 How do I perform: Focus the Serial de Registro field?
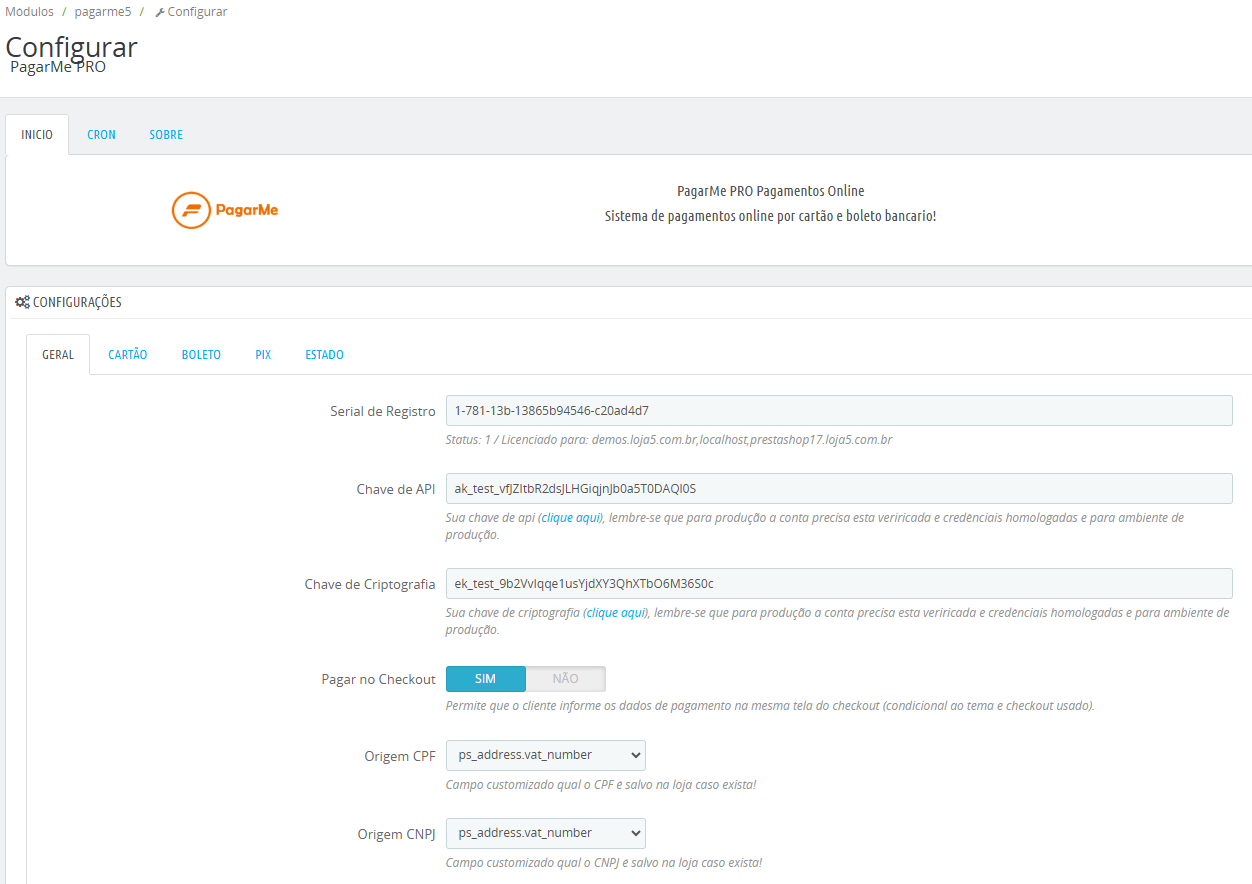tap(839, 410)
